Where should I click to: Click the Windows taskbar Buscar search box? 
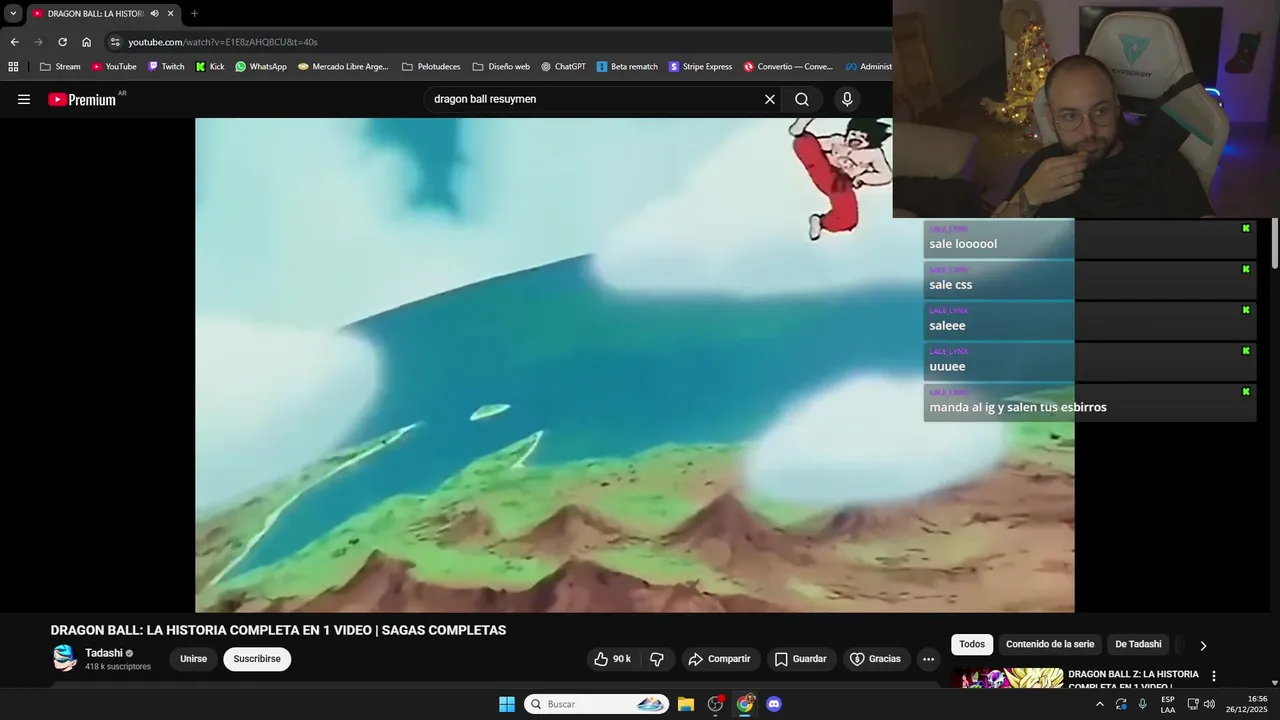click(597, 704)
